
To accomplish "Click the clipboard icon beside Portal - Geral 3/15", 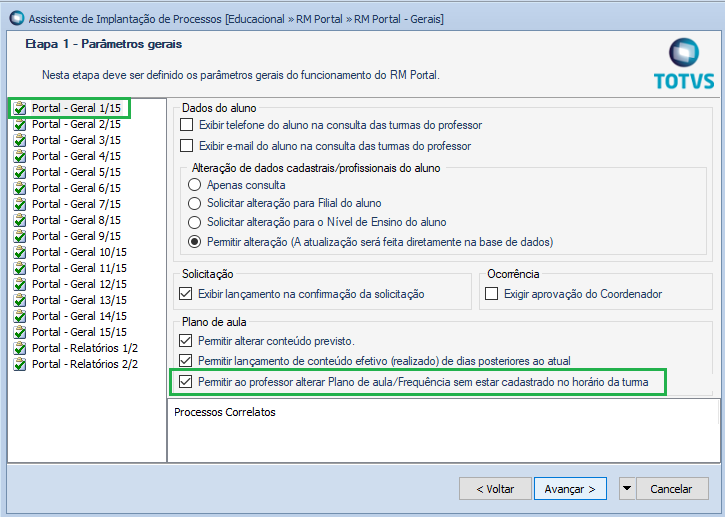I will [20, 140].
